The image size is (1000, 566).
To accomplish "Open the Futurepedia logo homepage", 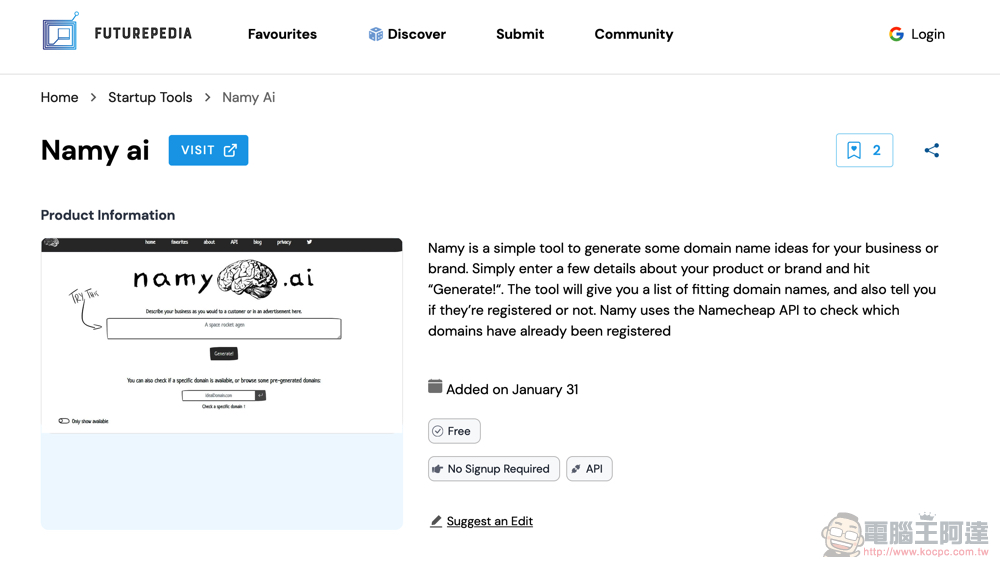I will point(117,32).
